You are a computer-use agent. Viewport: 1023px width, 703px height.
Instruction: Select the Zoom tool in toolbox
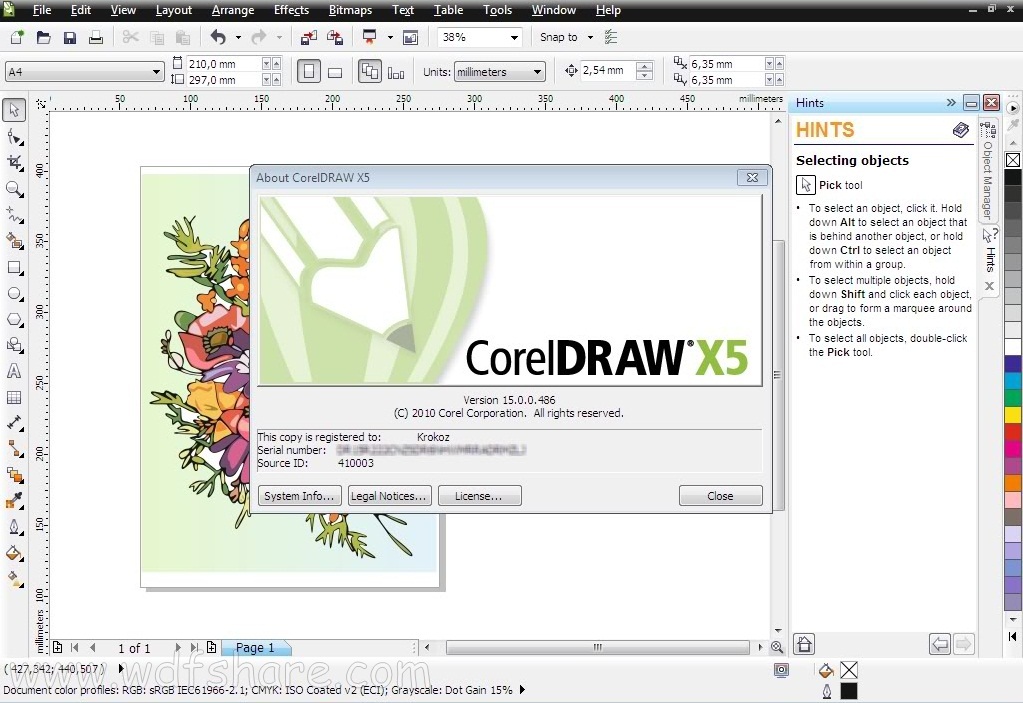click(x=14, y=189)
